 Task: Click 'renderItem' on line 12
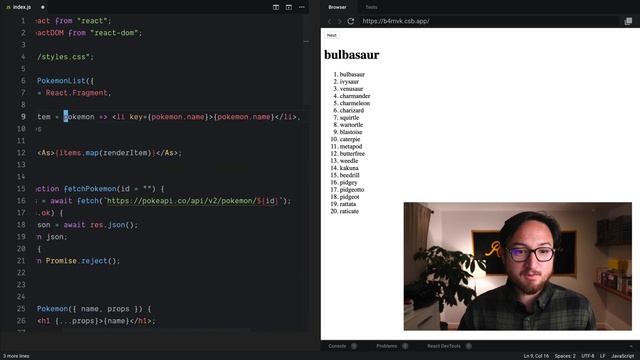tap(125, 153)
